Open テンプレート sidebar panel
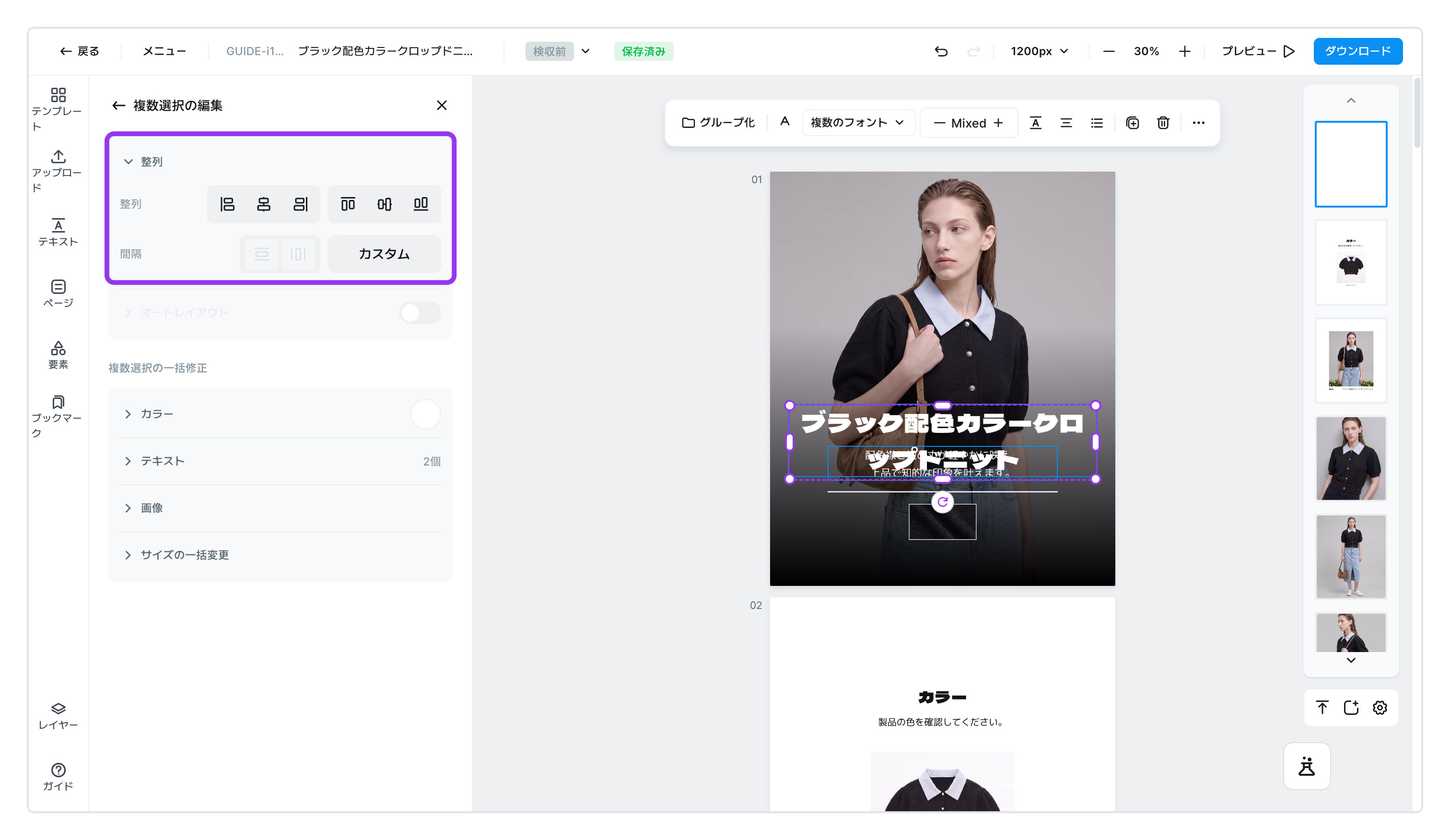Viewport: 1450px width, 840px height. (58, 109)
